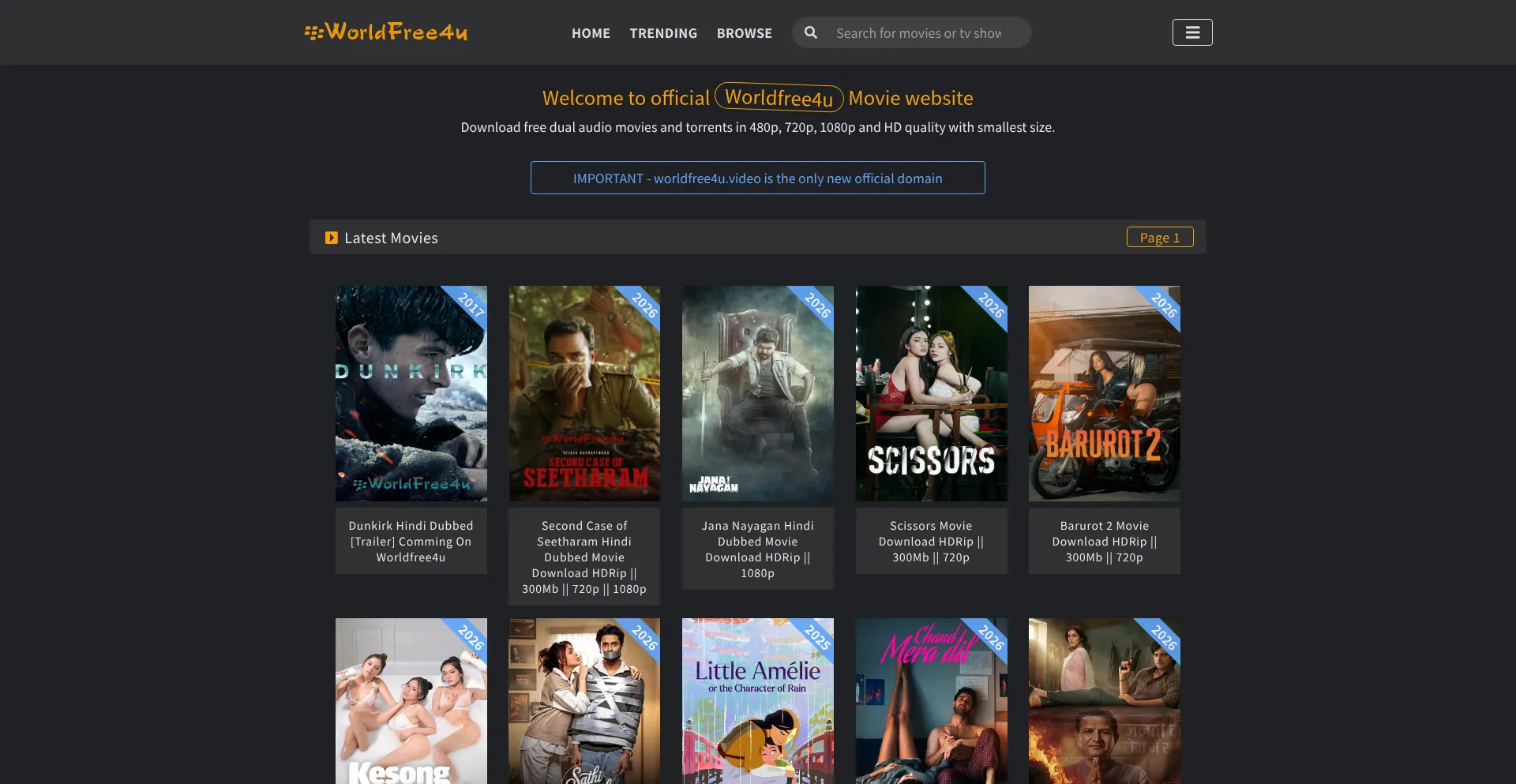Open the Dunkirk poster thumbnail
1516x784 pixels.
tap(411, 393)
